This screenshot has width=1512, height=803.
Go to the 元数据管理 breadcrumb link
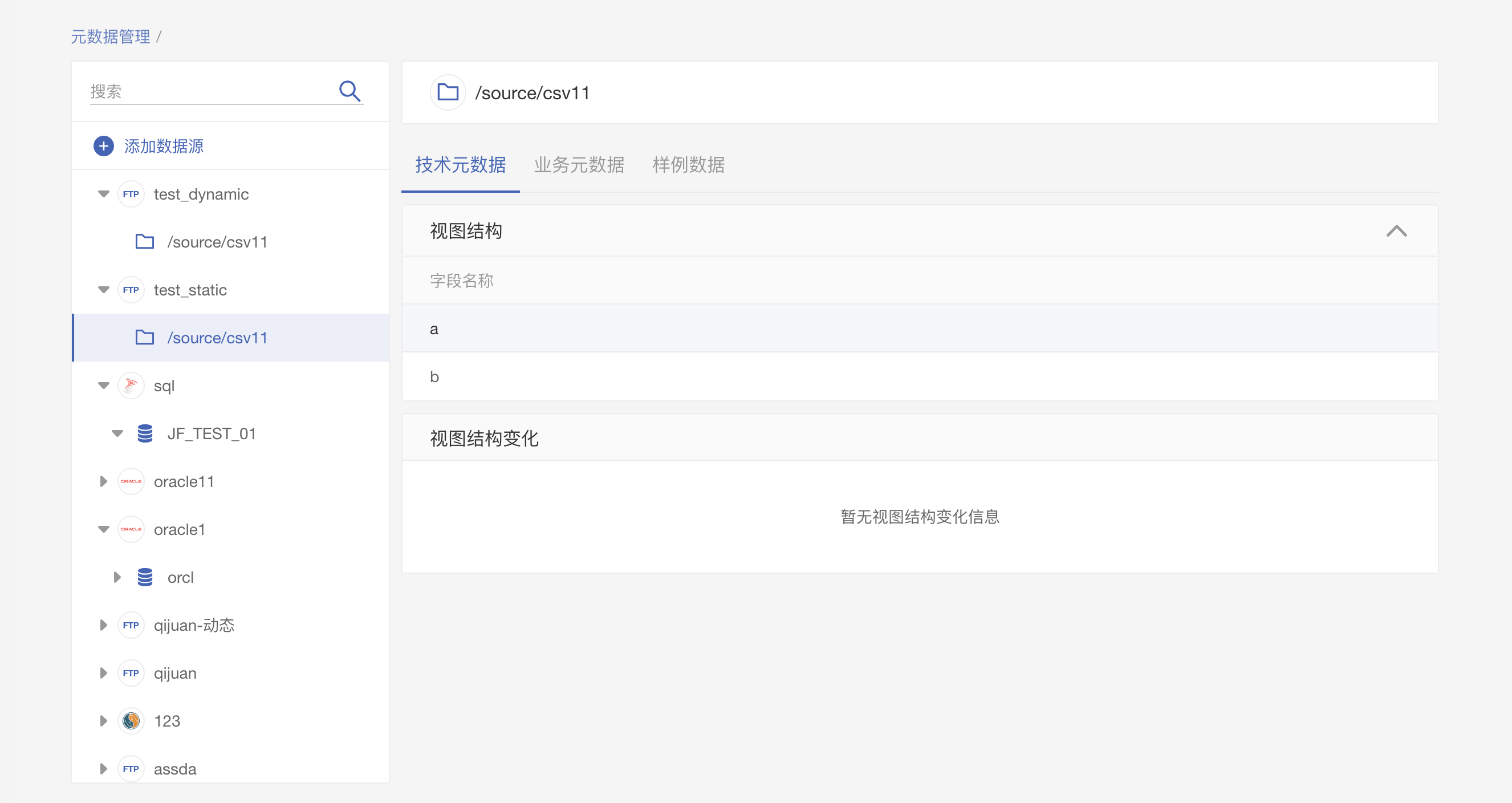point(111,37)
